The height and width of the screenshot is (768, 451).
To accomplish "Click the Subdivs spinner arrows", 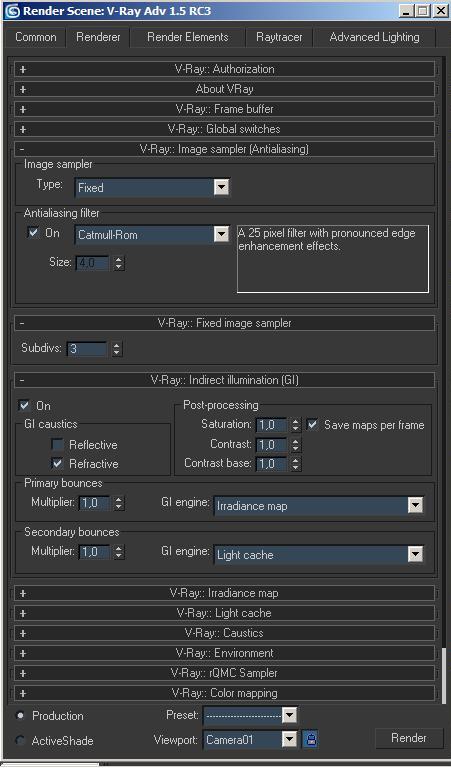I will (117, 349).
